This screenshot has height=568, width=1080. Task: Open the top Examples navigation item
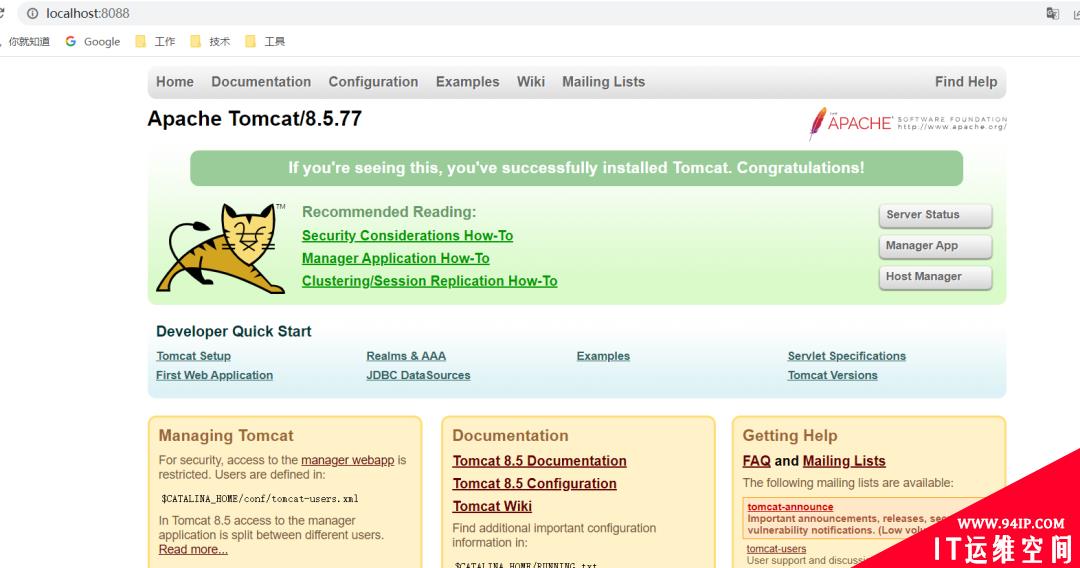(468, 82)
